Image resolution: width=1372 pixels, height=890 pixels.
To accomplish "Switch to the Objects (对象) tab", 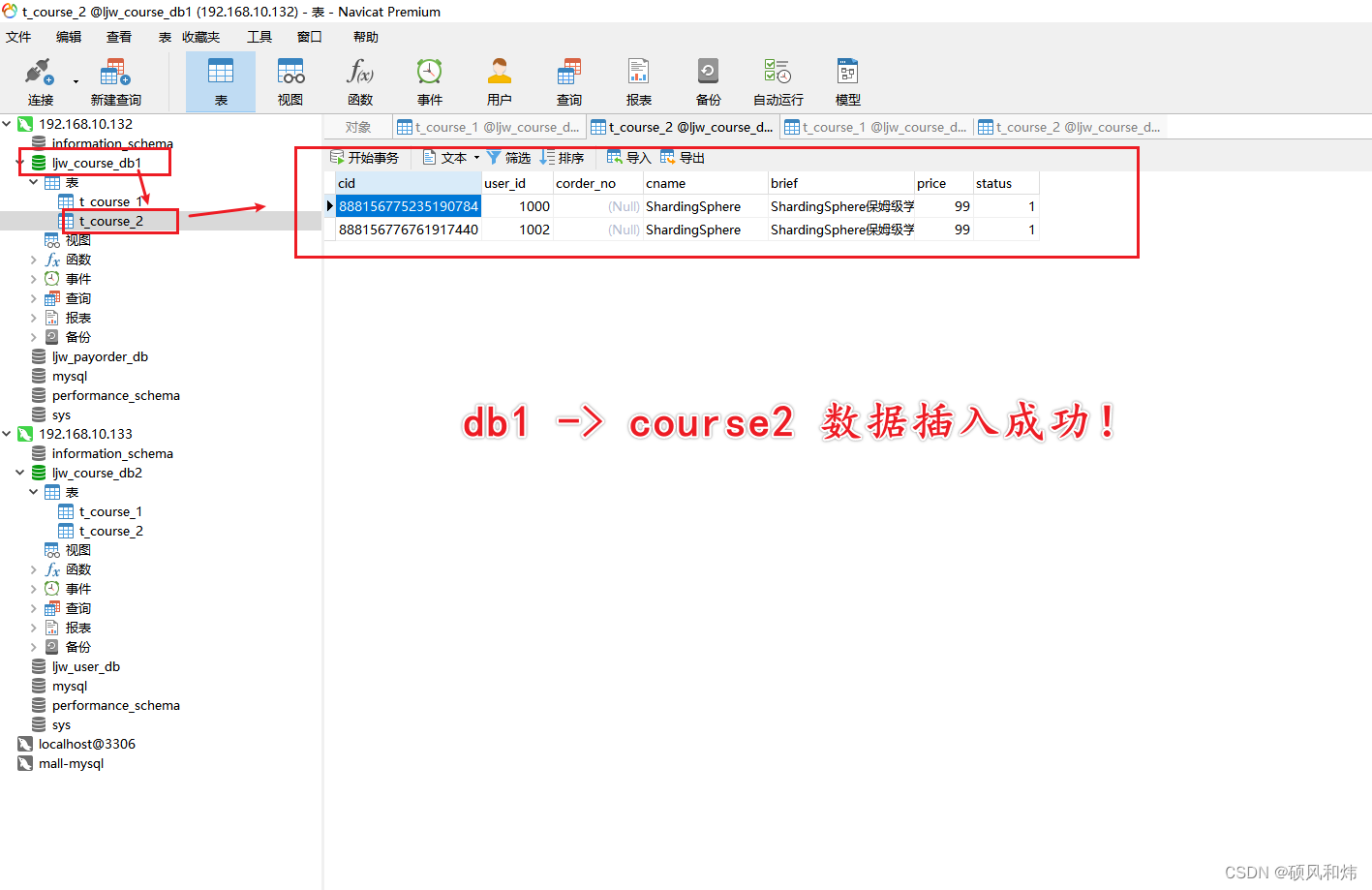I will (x=358, y=127).
